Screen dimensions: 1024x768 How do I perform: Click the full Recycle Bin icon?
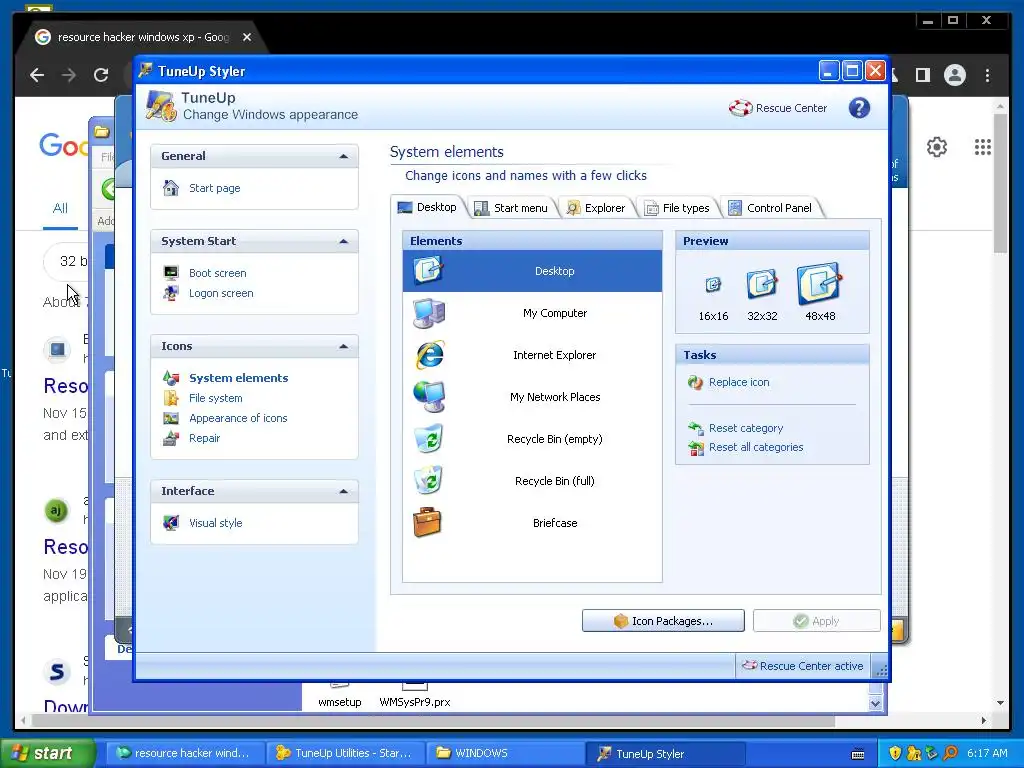tap(429, 481)
